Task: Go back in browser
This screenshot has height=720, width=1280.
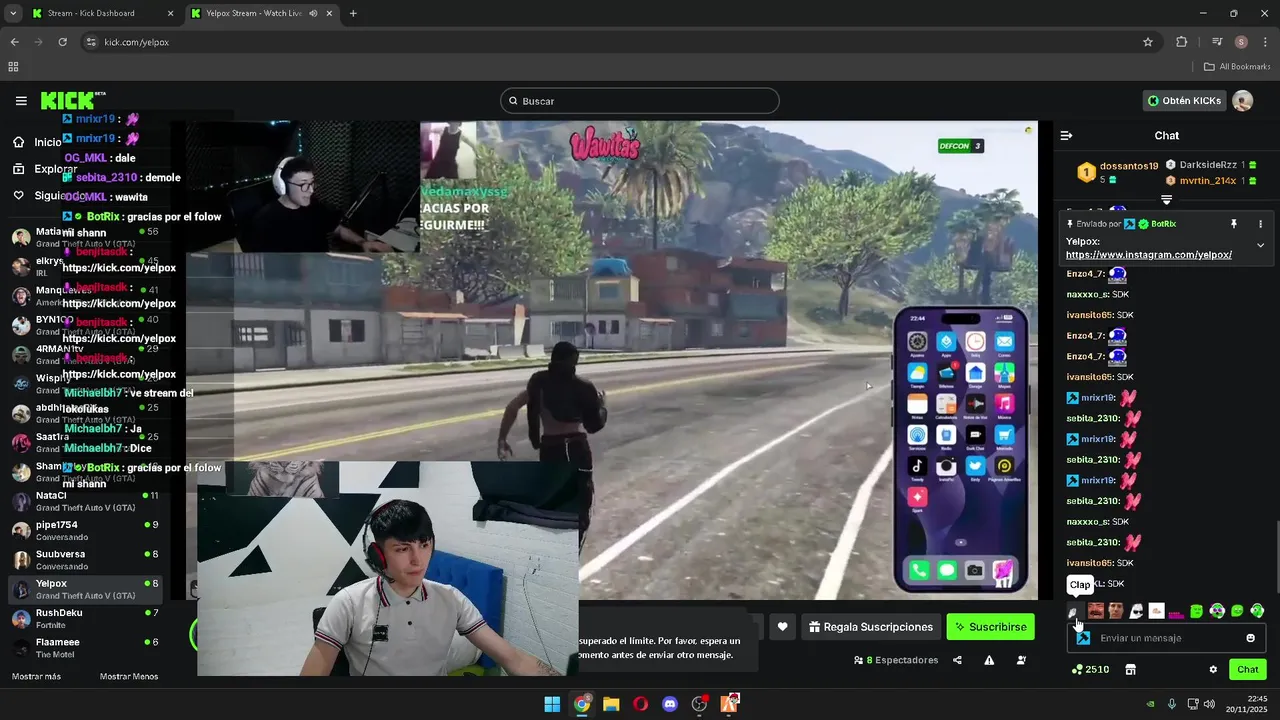Action: coord(14,42)
